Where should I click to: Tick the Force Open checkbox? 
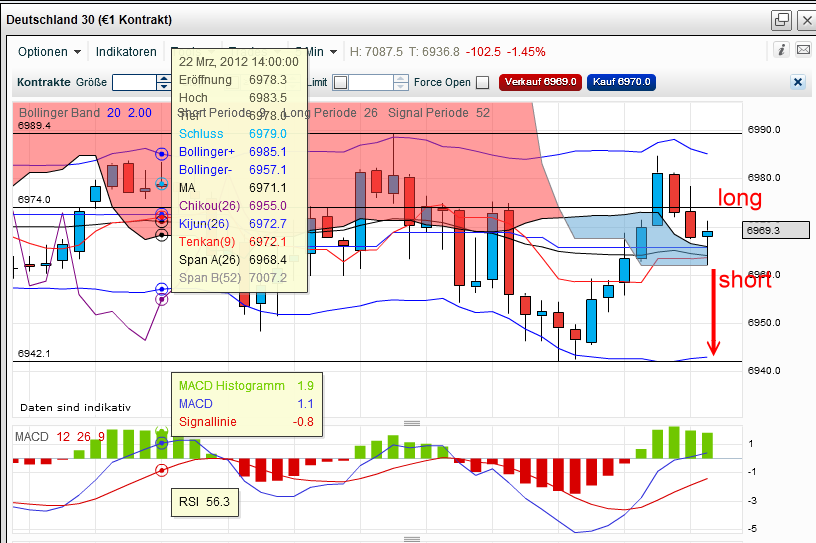(483, 82)
